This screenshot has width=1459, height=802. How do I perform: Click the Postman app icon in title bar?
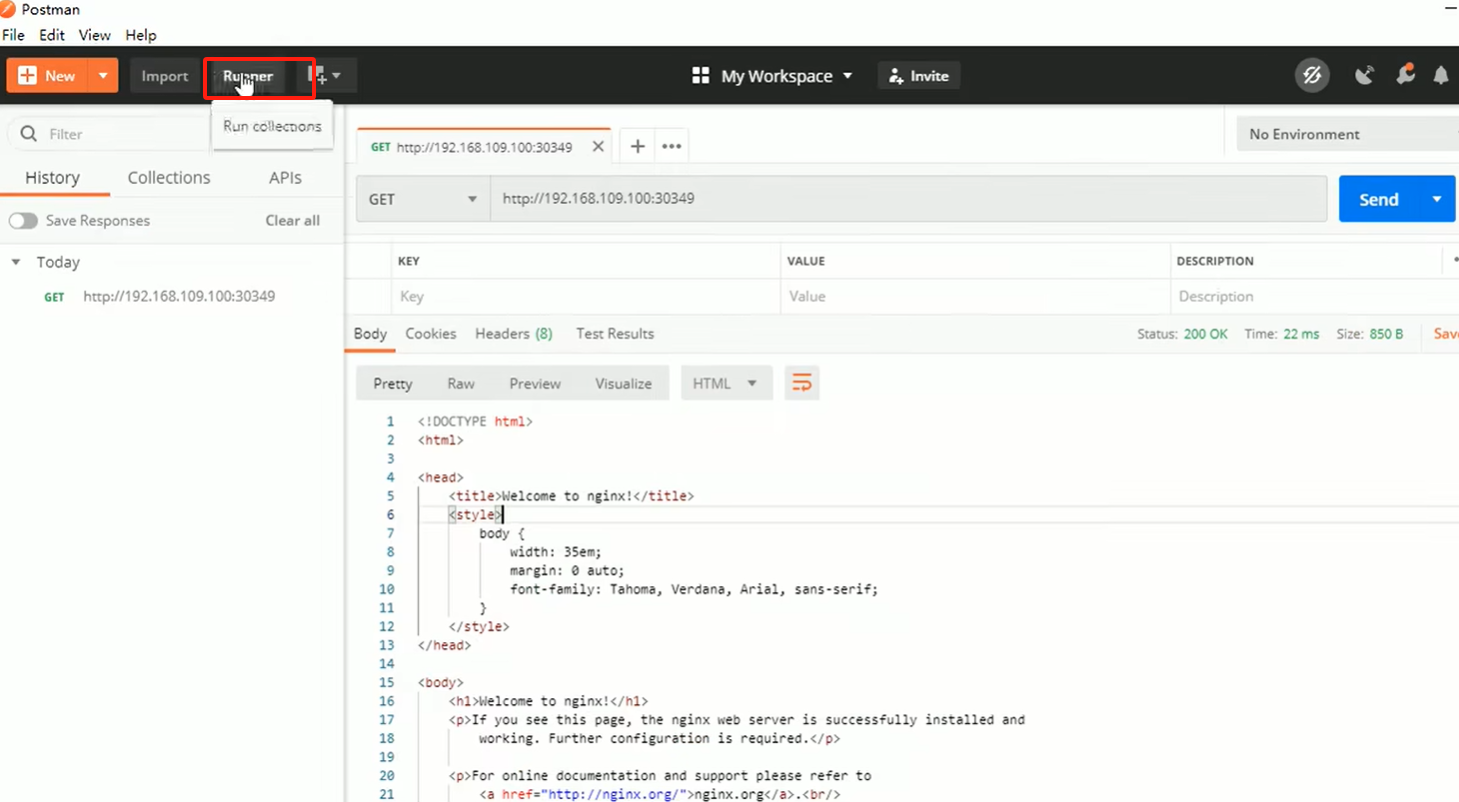(x=8, y=9)
